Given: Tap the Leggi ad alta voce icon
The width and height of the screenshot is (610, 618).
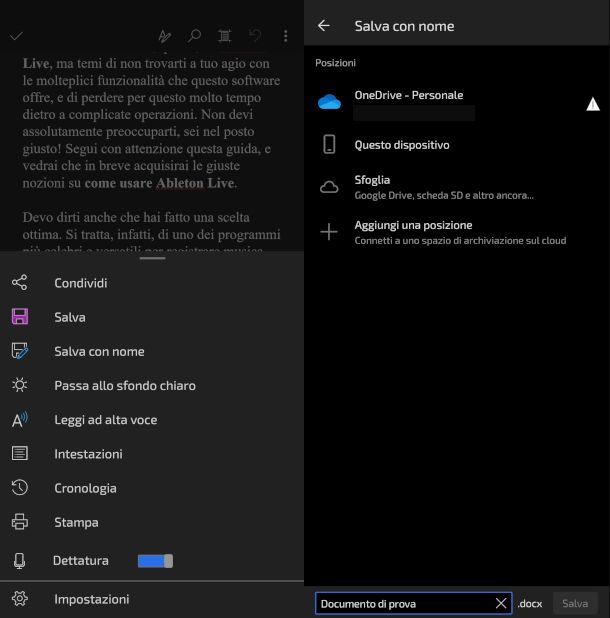Looking at the screenshot, I should (x=20, y=419).
